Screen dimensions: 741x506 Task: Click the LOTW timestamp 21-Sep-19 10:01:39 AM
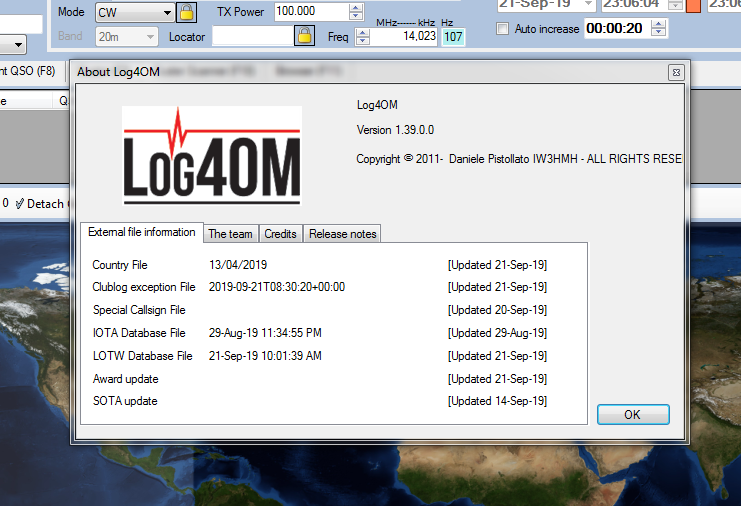(x=265, y=356)
